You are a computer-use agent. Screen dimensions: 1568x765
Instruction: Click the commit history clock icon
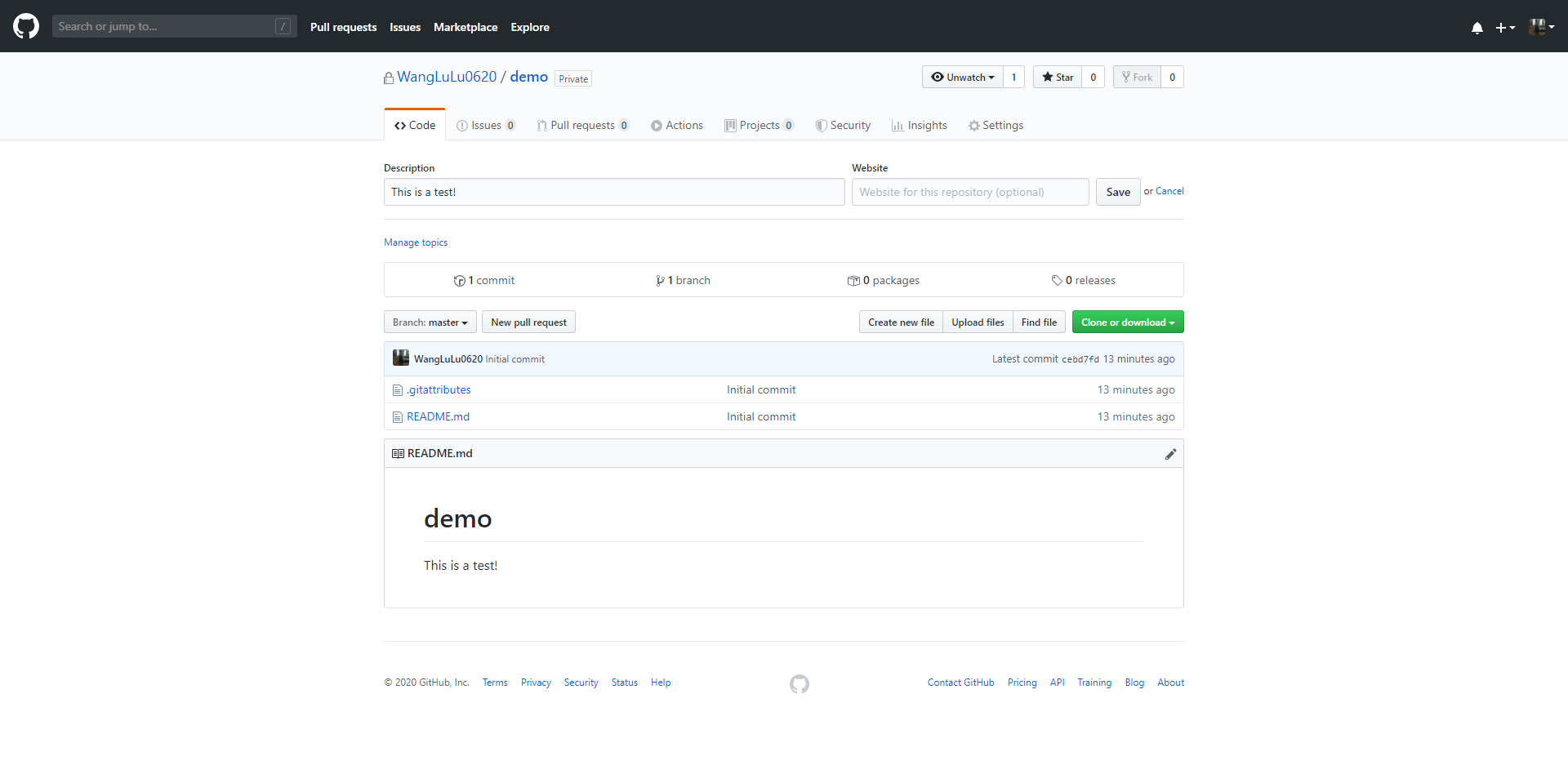point(460,281)
